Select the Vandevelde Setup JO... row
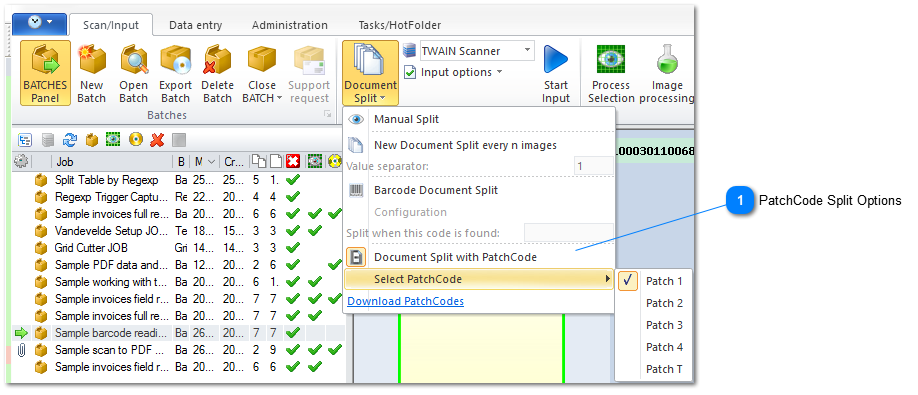 [179, 231]
